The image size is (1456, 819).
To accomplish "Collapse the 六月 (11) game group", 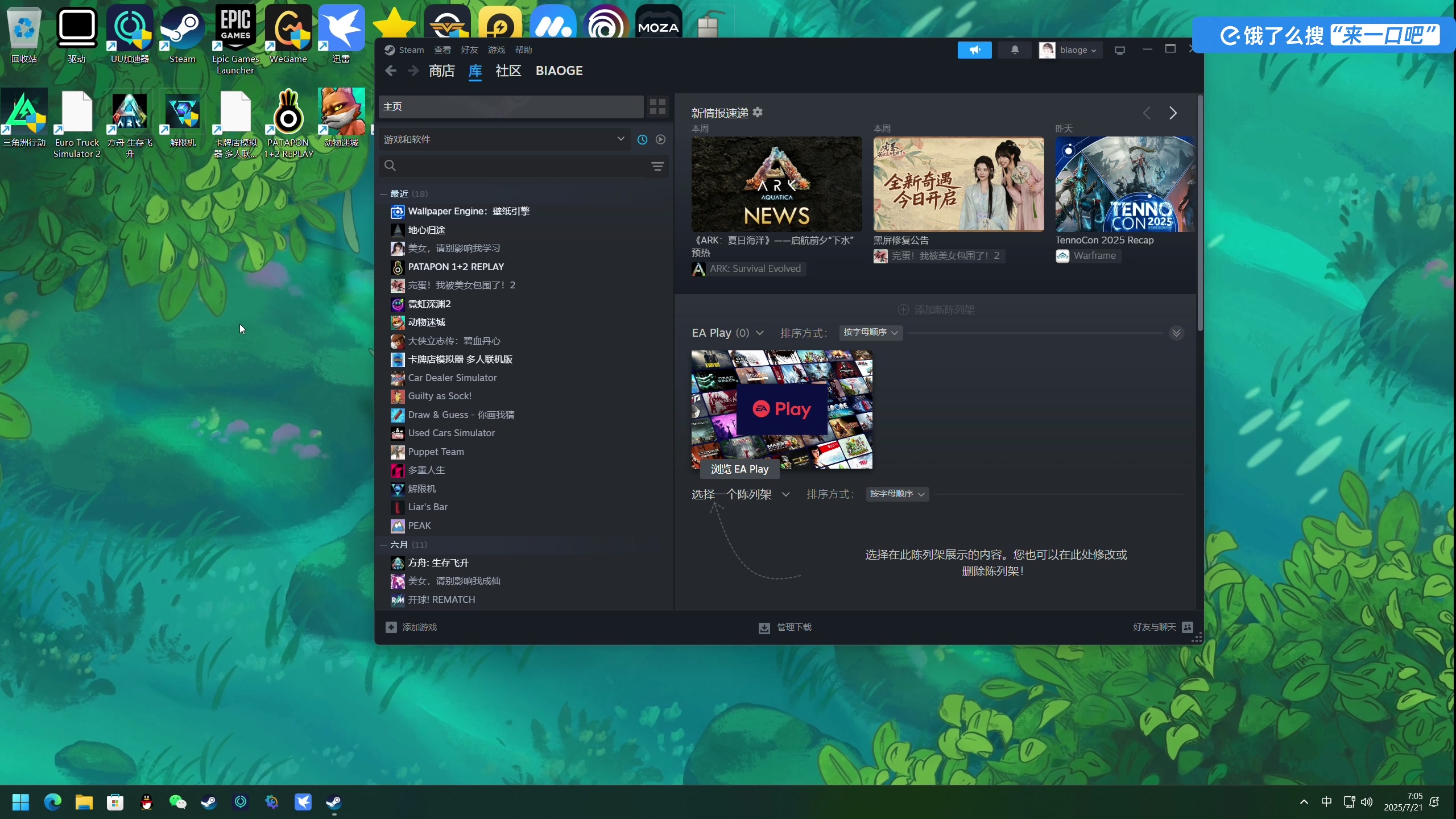I will [383, 545].
